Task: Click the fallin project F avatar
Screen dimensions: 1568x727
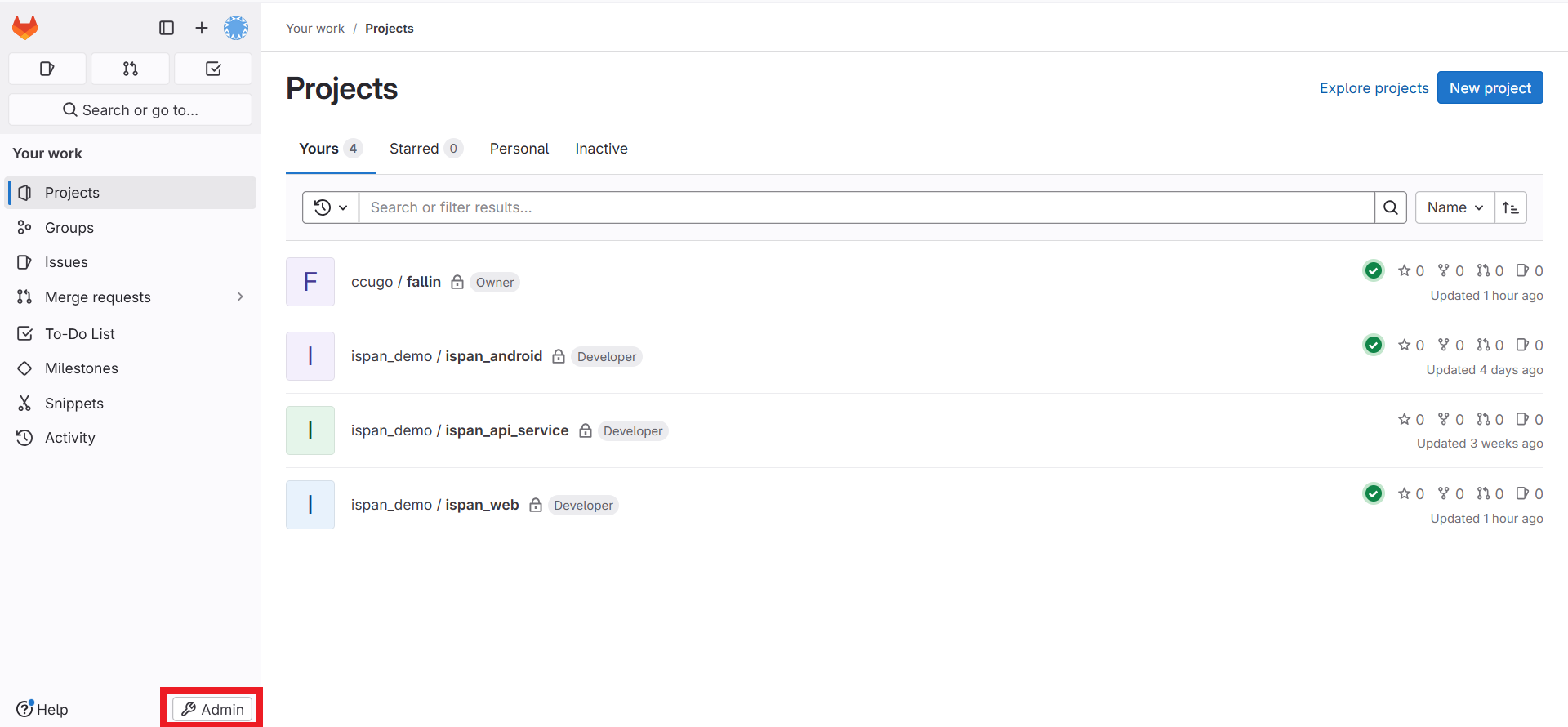Action: pyautogui.click(x=310, y=282)
